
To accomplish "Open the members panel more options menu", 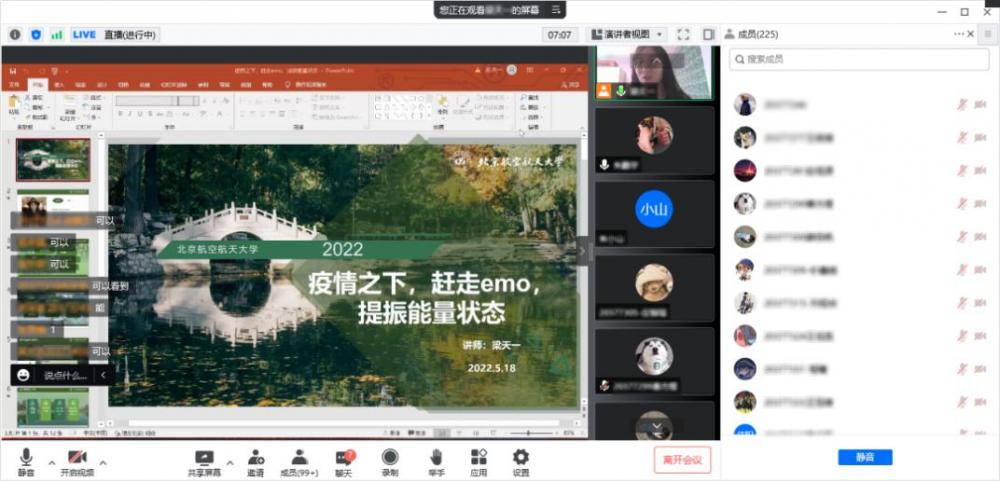I will [x=960, y=34].
